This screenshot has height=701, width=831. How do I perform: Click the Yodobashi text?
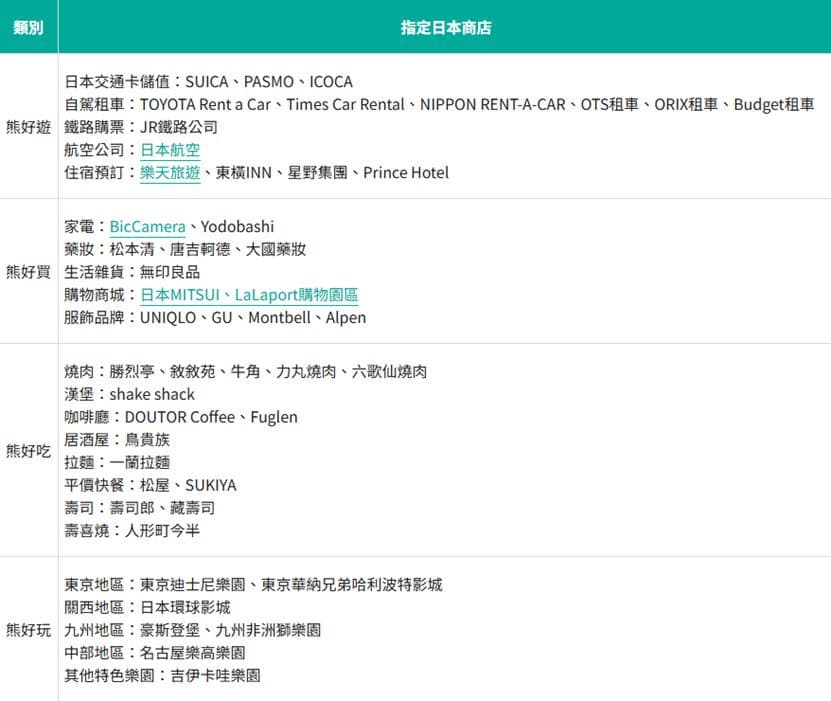[237, 227]
